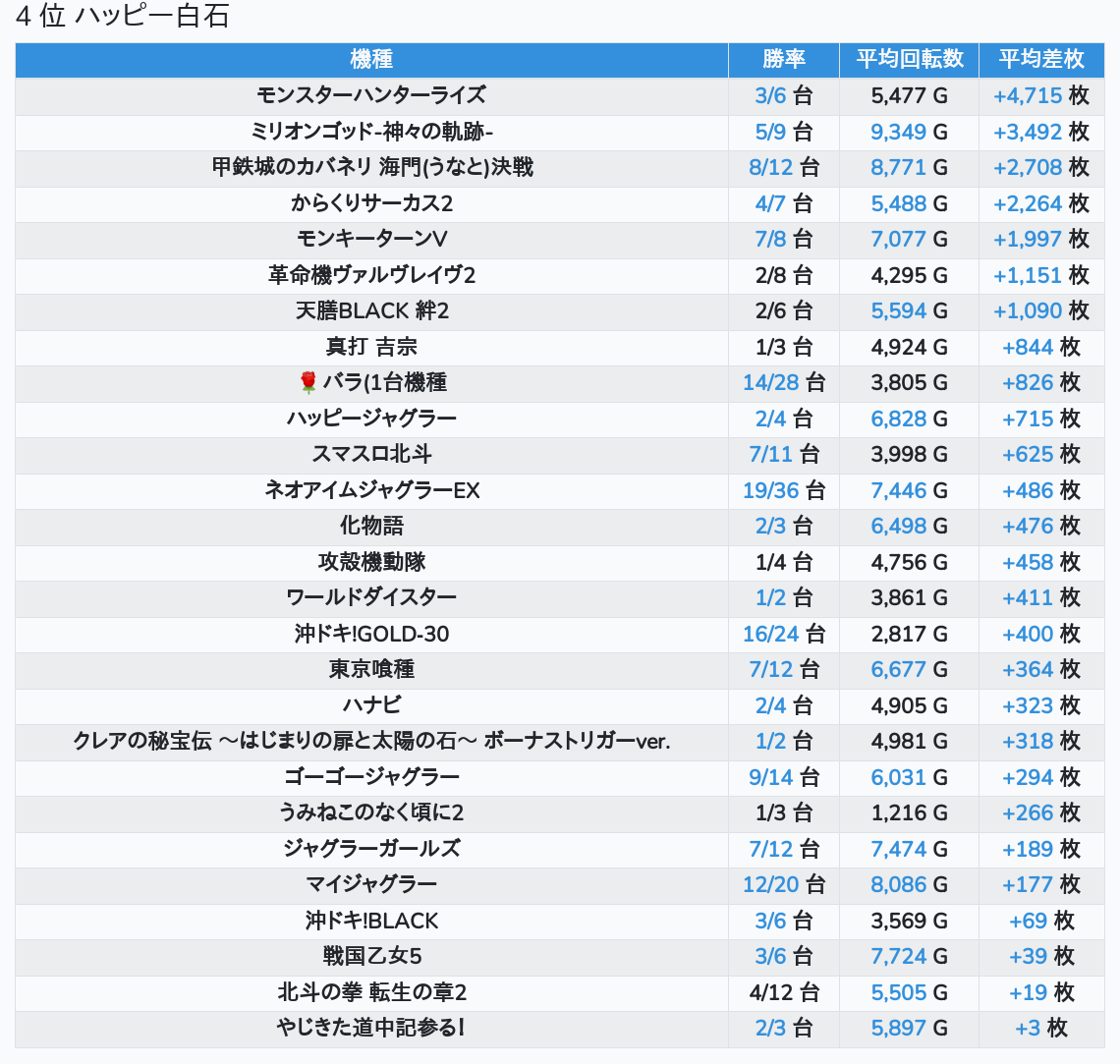Select 甲鉄城のカバネリ 海門(うなと)決戦 row name
Image resolution: width=1120 pixels, height=1064 pixels.
(371, 167)
